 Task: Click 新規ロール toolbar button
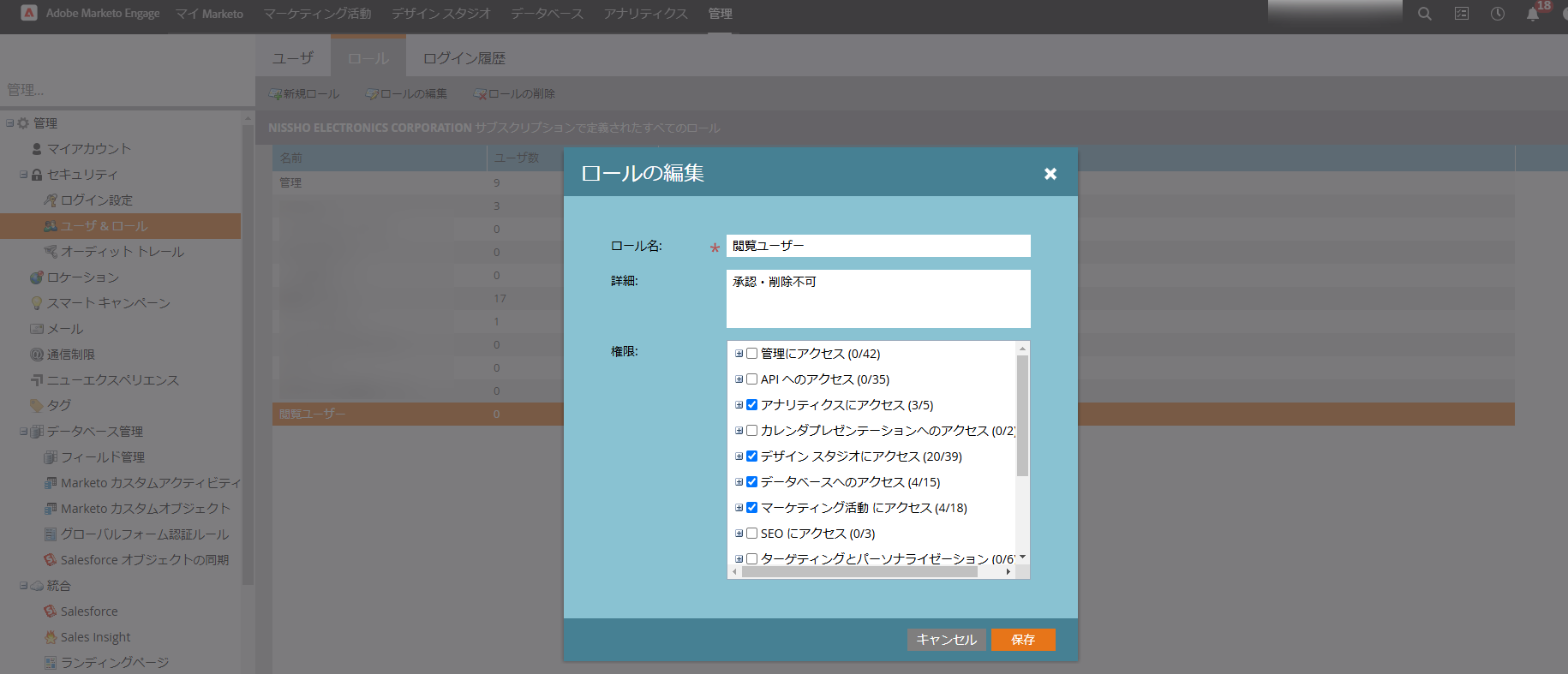point(304,94)
